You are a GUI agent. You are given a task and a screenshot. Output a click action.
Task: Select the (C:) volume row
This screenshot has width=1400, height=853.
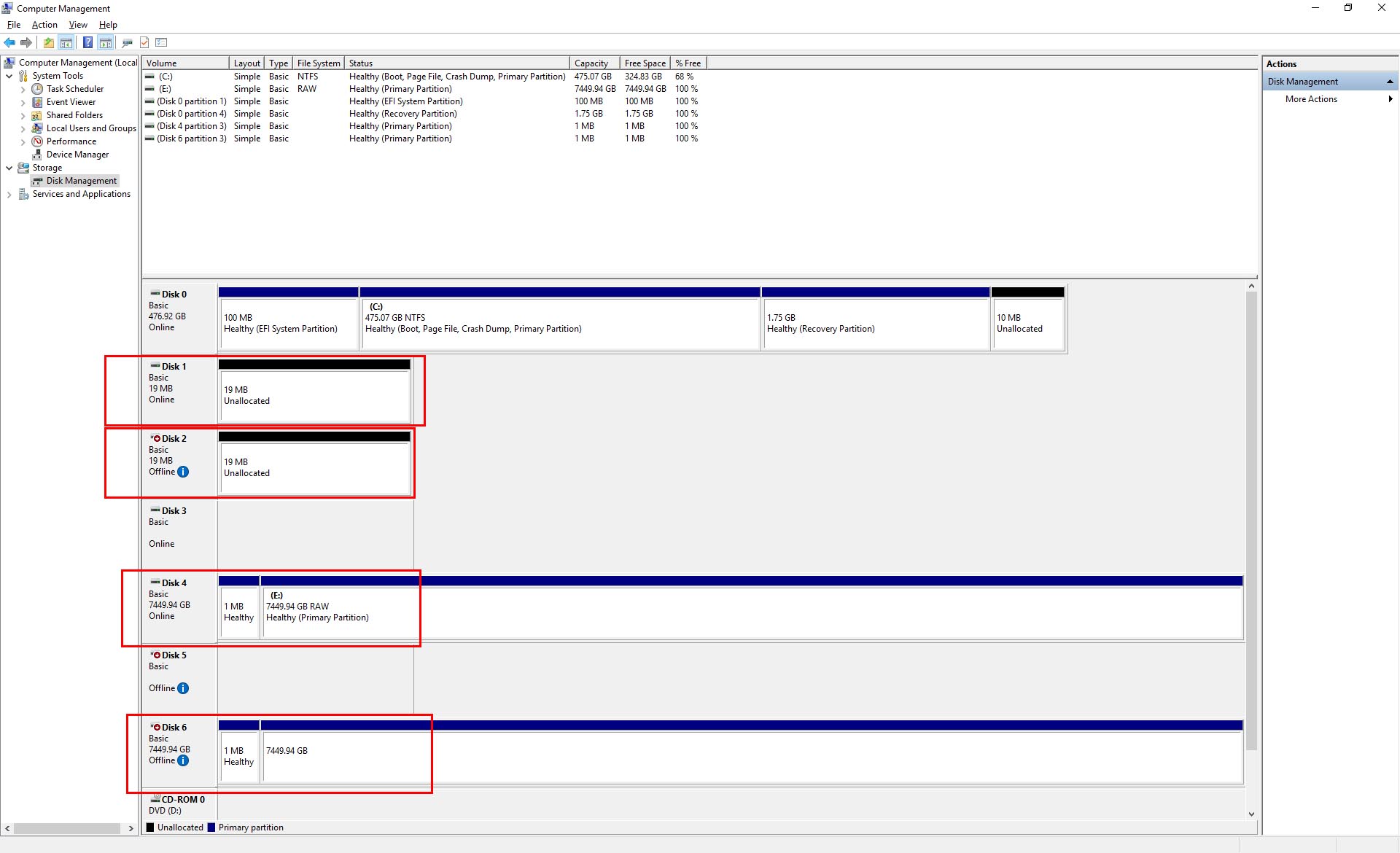coord(423,77)
